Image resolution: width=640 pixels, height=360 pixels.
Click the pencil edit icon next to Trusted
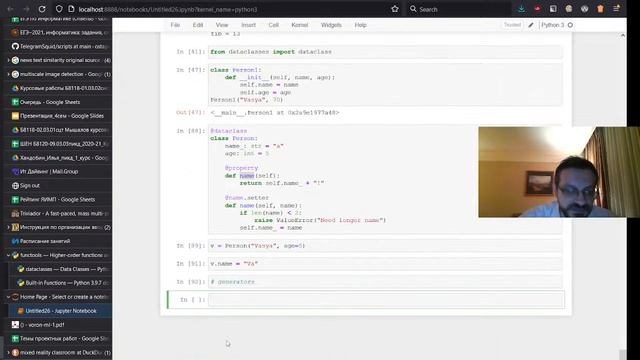531,25
